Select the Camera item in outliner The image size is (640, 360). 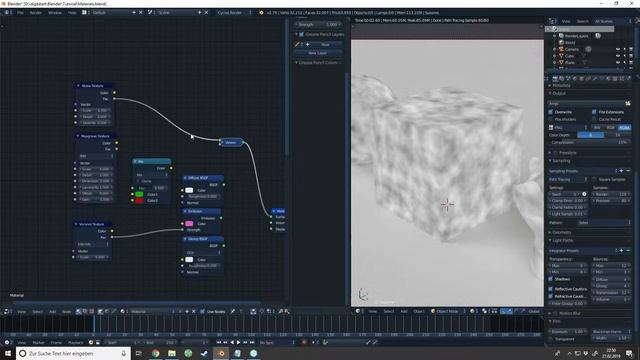click(x=571, y=49)
